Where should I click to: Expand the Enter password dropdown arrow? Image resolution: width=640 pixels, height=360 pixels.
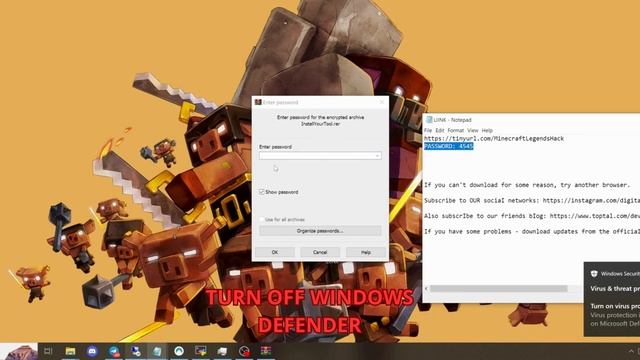click(x=378, y=156)
